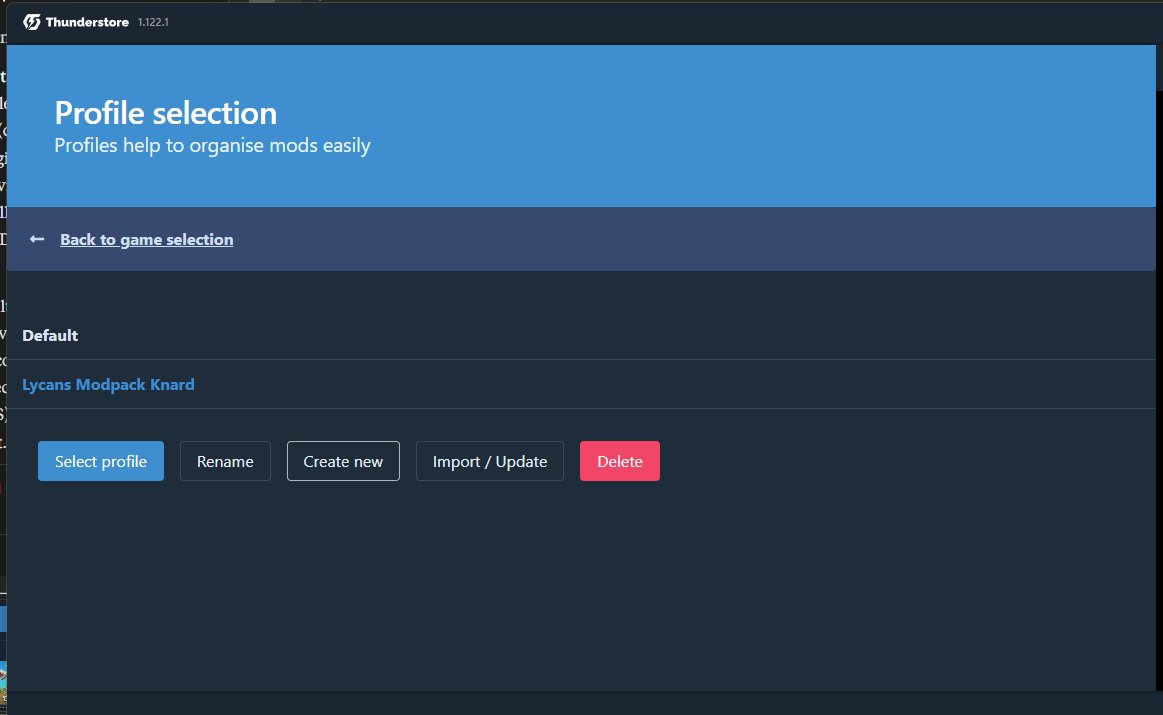Select the Default profile
The width and height of the screenshot is (1163, 715).
tap(581, 335)
